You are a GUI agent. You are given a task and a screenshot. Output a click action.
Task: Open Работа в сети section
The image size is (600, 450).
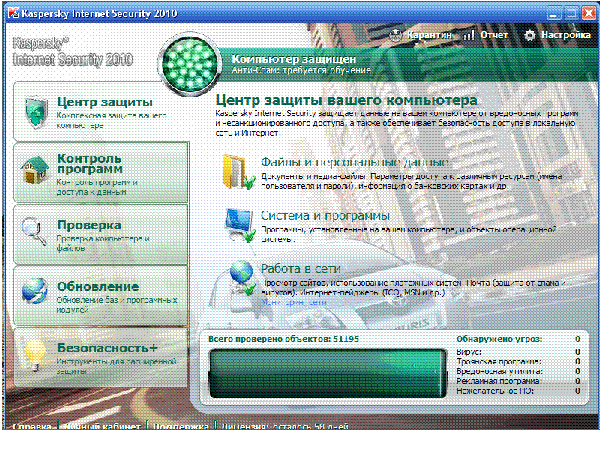coord(301,269)
